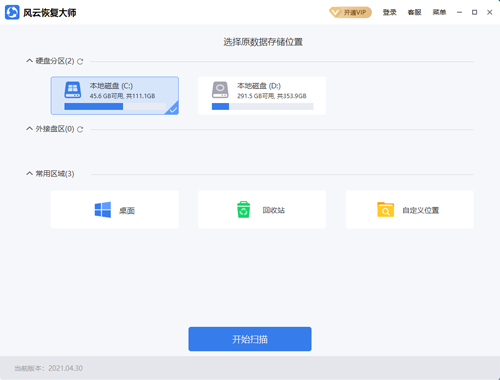
Task: Close the recovery app window
Action: 489,12
